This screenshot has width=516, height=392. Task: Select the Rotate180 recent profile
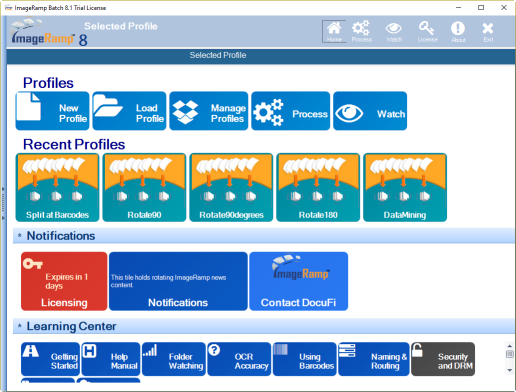(x=318, y=187)
